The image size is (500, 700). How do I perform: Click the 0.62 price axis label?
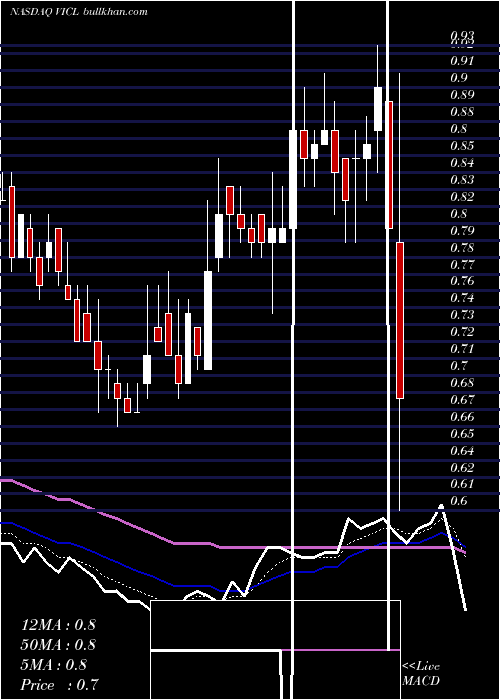[462, 467]
